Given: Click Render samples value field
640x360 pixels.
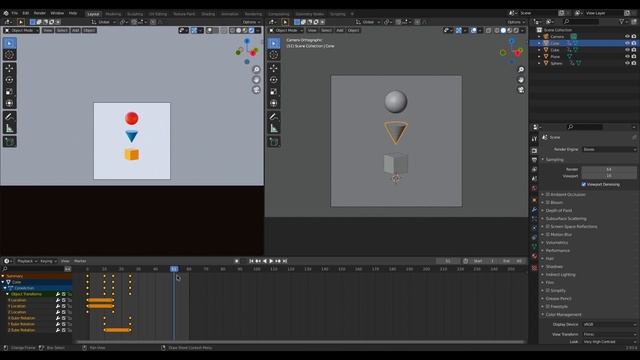Looking at the screenshot, I should pyautogui.click(x=609, y=169).
